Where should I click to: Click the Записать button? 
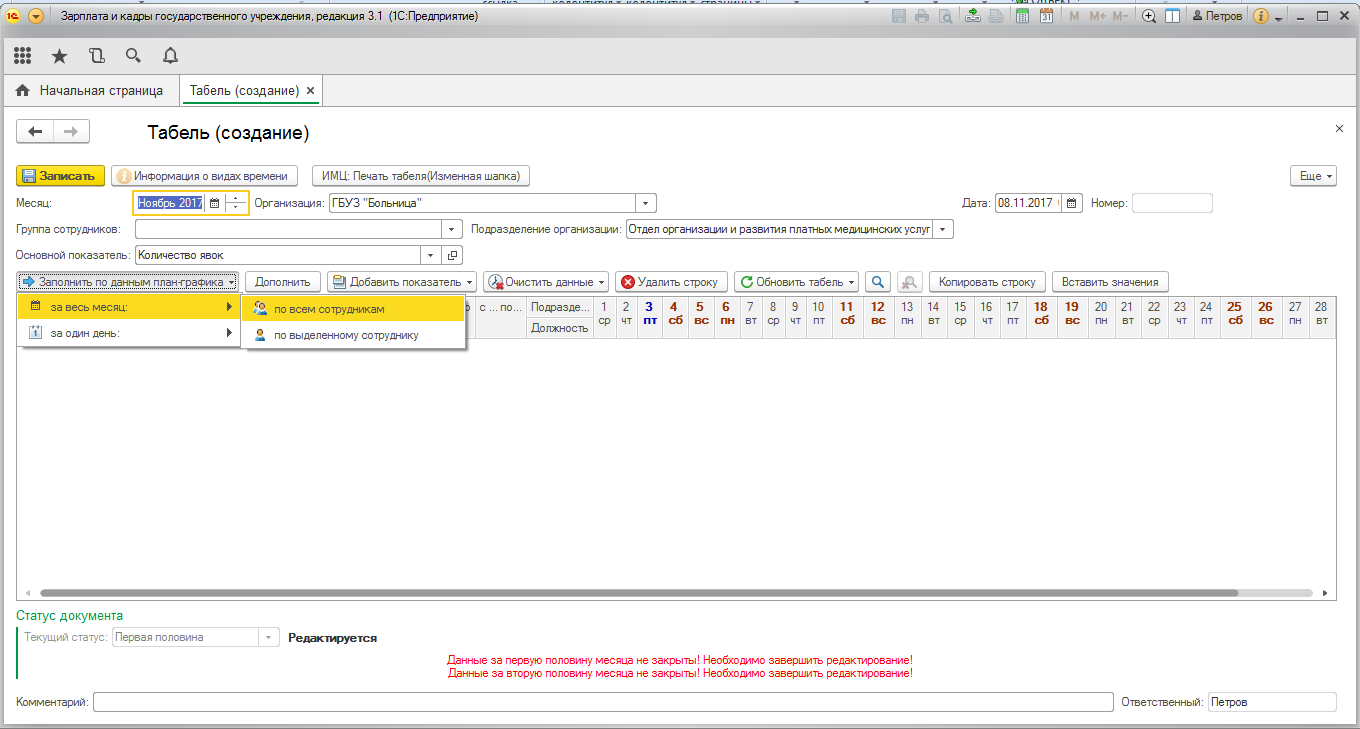[60, 176]
